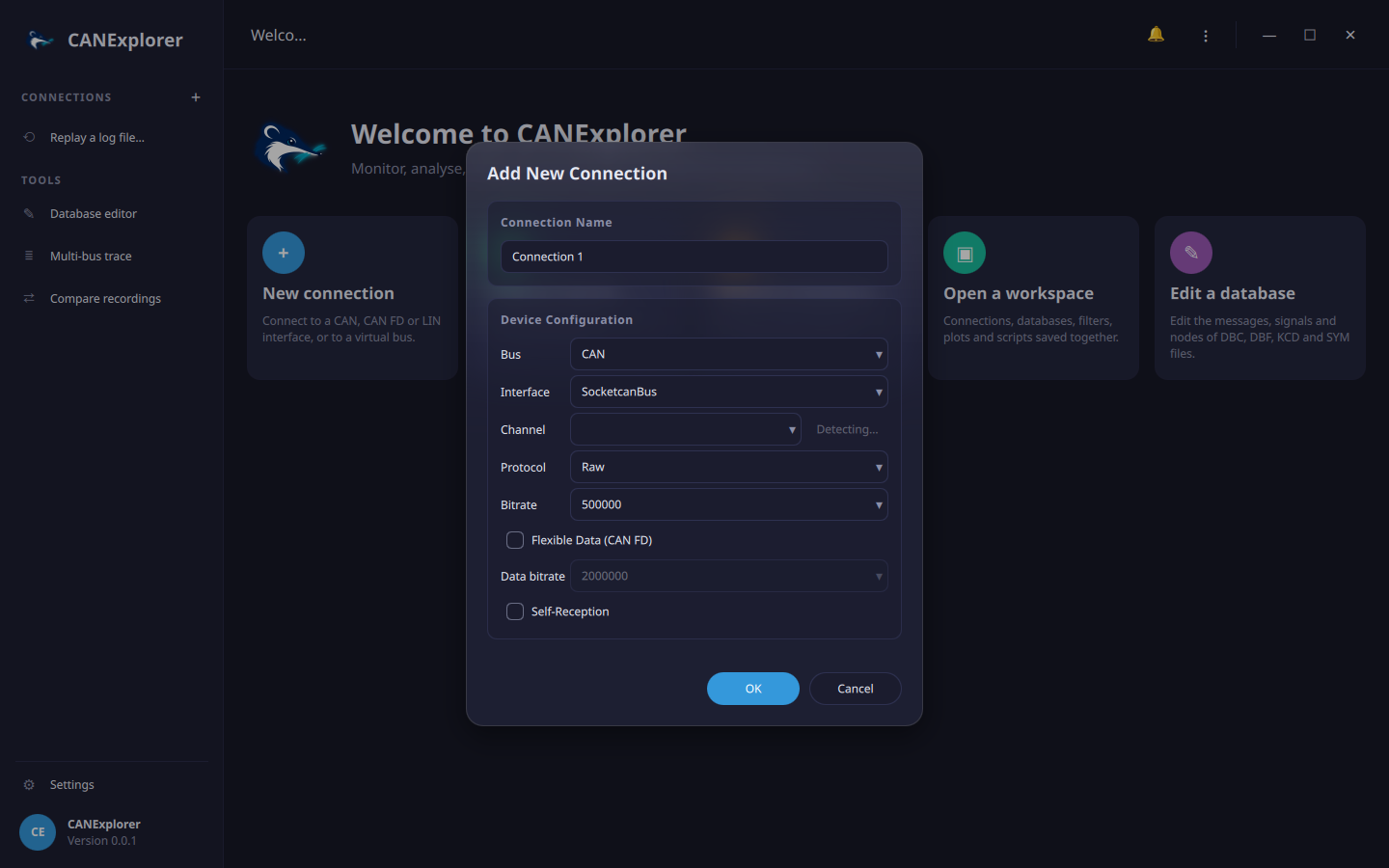Click the Connection Name input field
Viewport: 1389px width, 868px height.
click(694, 257)
